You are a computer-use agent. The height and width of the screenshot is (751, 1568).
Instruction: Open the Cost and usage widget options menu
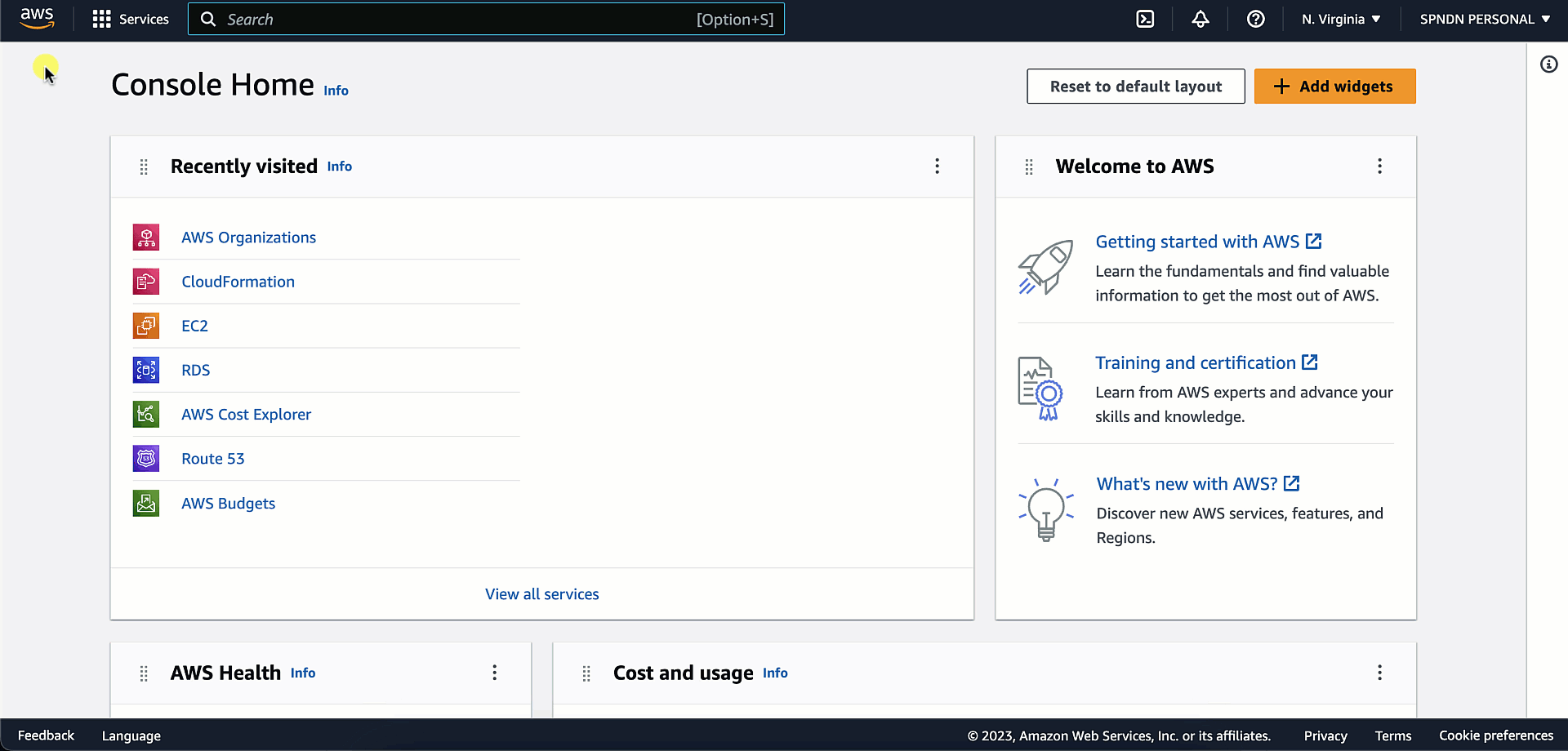1379,673
